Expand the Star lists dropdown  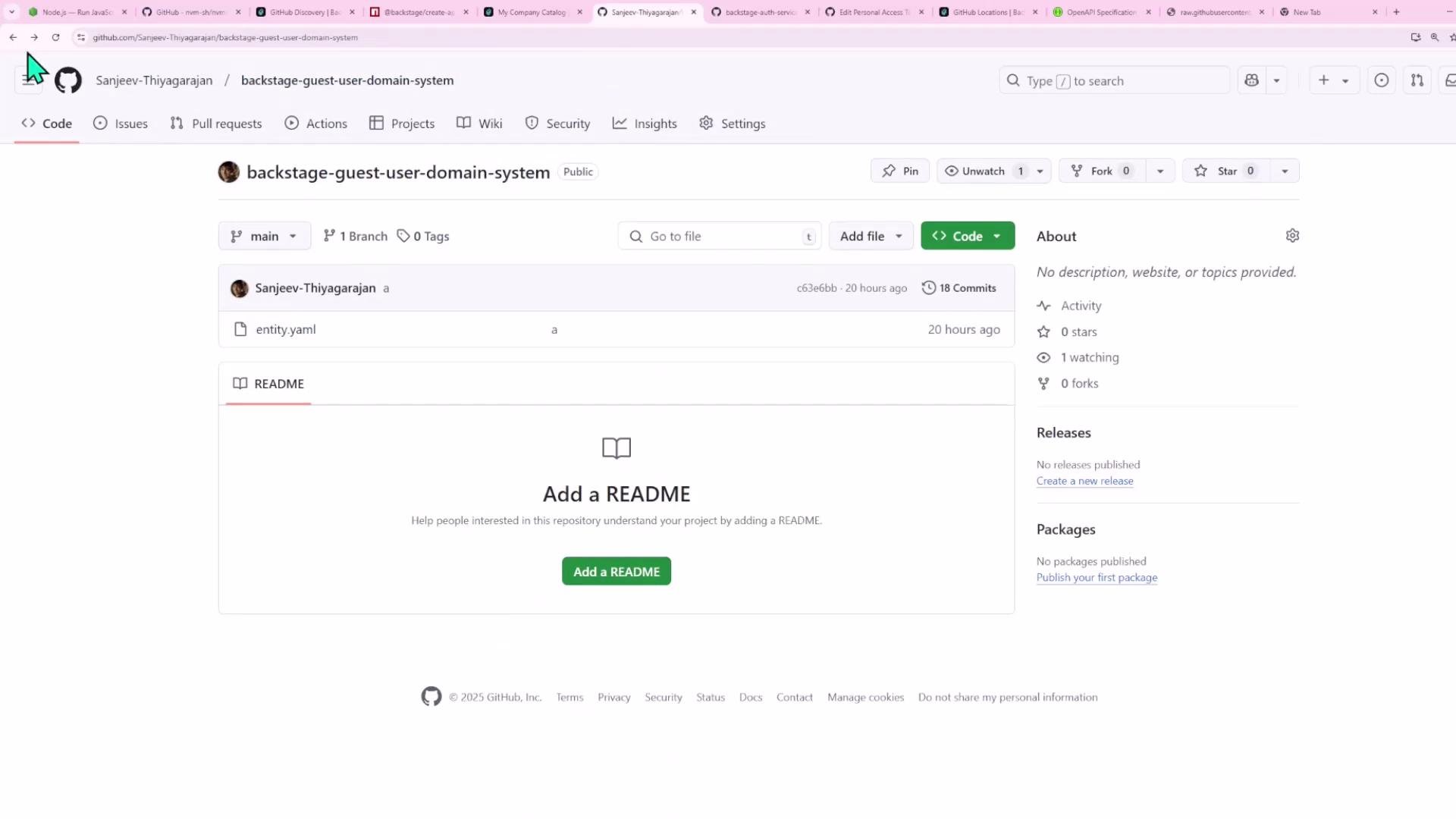[1285, 171]
